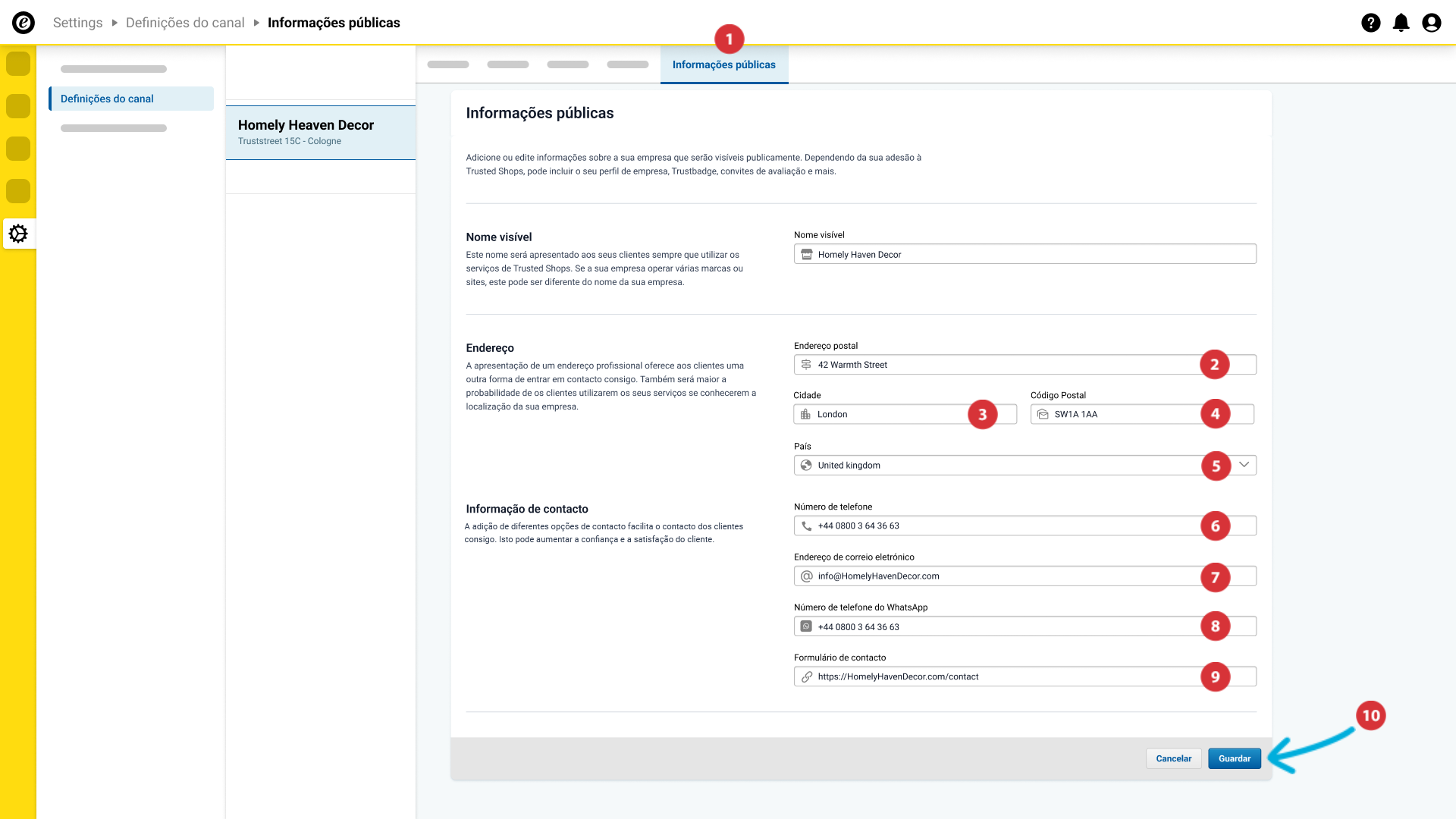Click the phone icon in Número de telefone
This screenshot has height=819, width=1456.
click(x=806, y=526)
